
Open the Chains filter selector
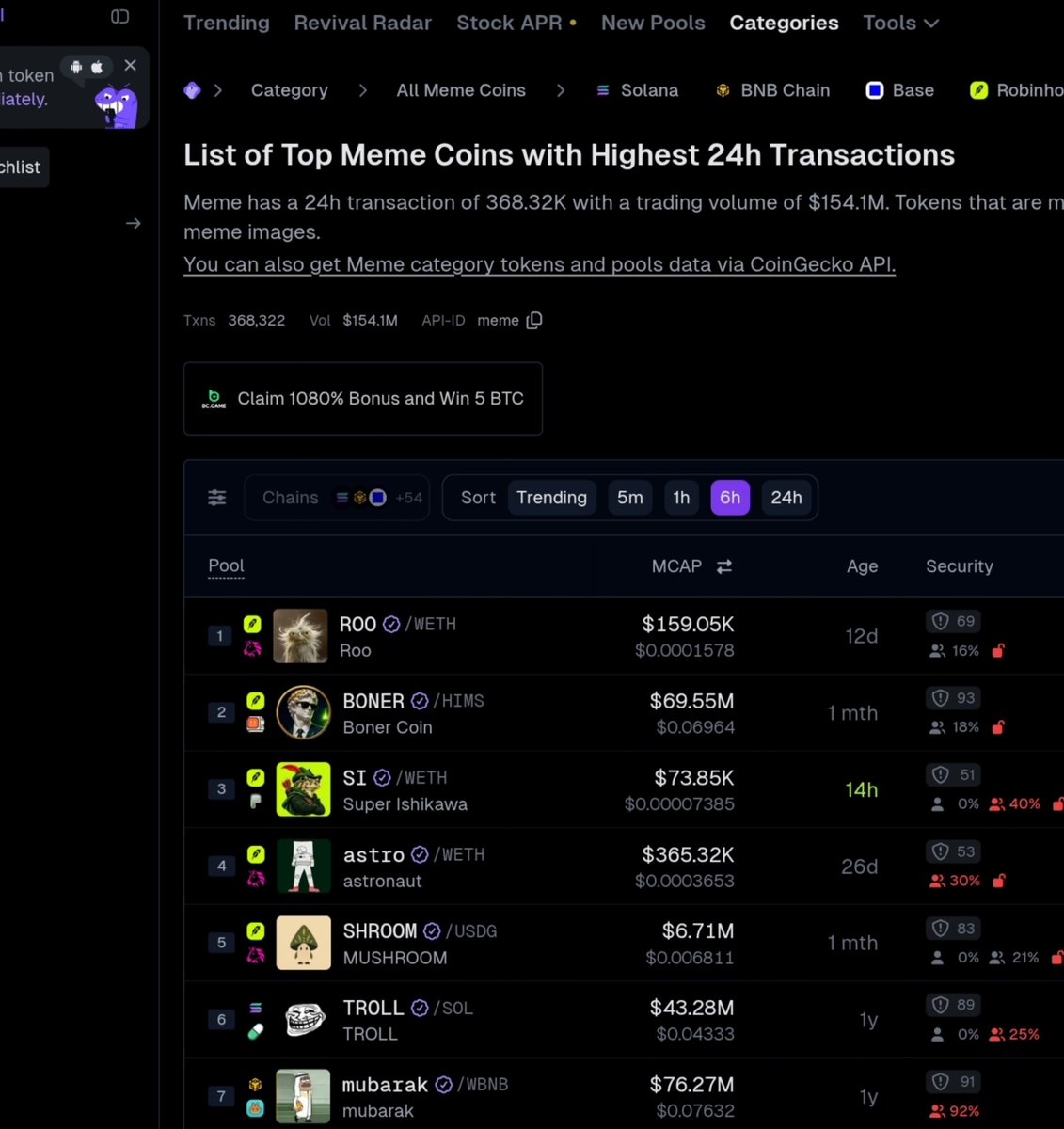[337, 498]
